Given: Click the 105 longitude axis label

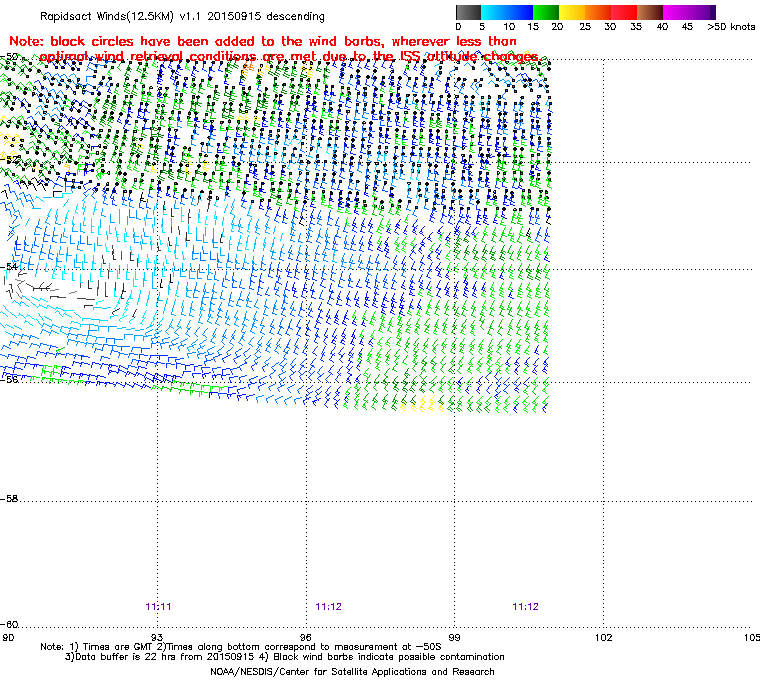Looking at the screenshot, I should [x=752, y=637].
